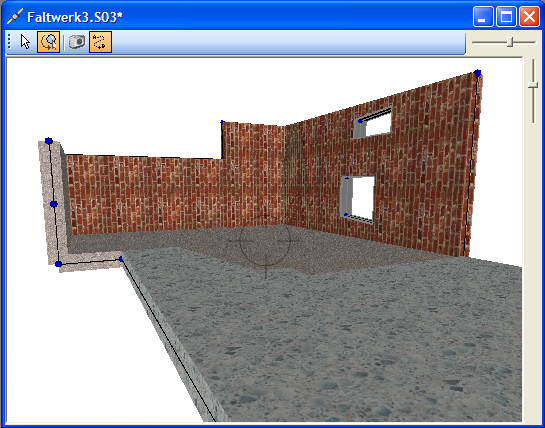Screen dimensions: 545x428
Task: Click the upper window opening in brick wall
Action: click(373, 123)
